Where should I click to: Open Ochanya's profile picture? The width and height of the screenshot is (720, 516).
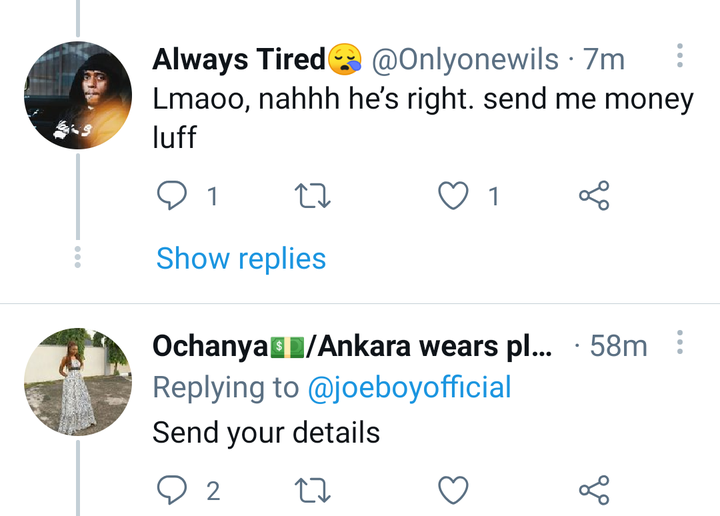(x=78, y=381)
